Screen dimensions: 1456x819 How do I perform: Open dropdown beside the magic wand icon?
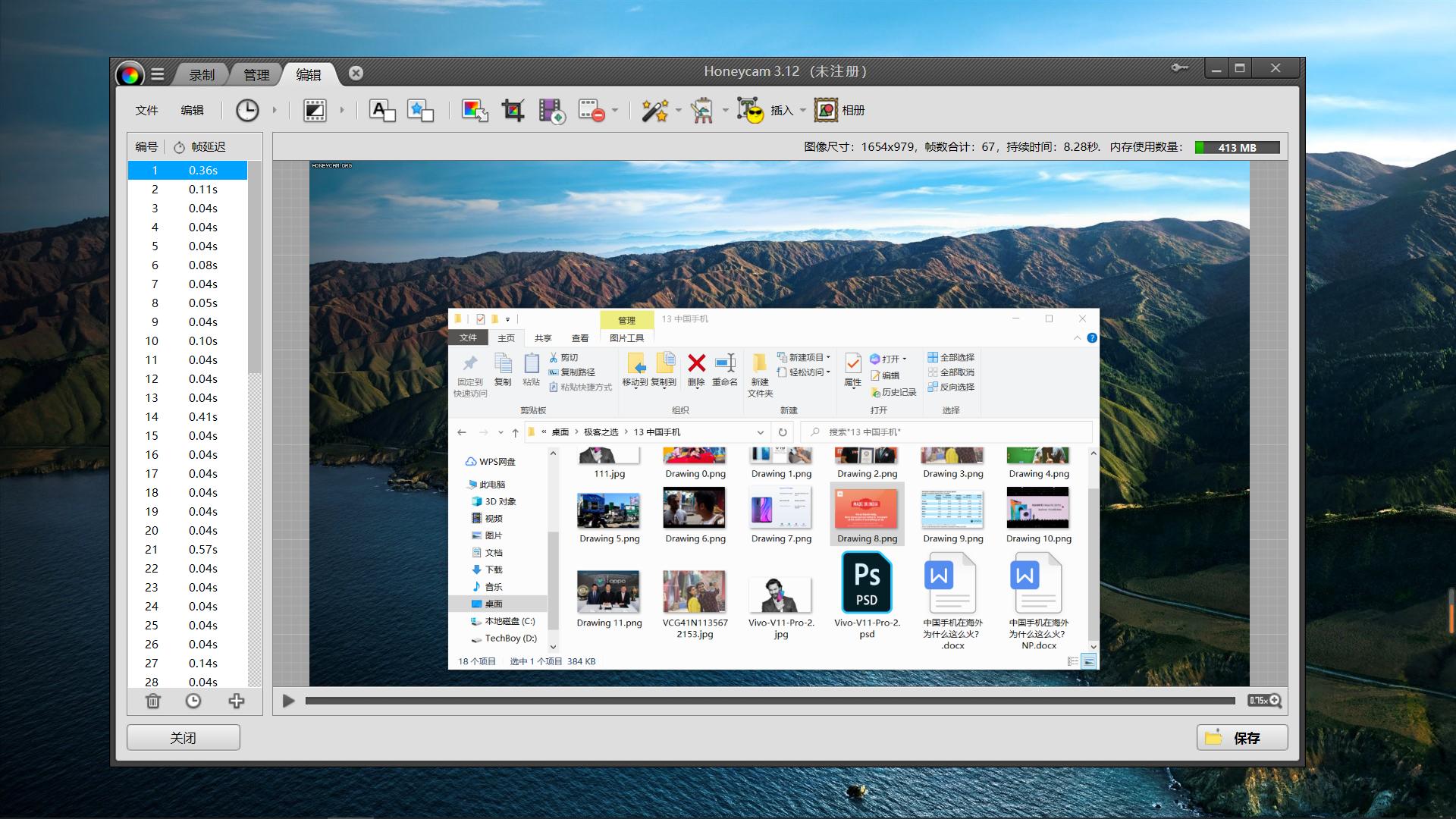coord(678,111)
